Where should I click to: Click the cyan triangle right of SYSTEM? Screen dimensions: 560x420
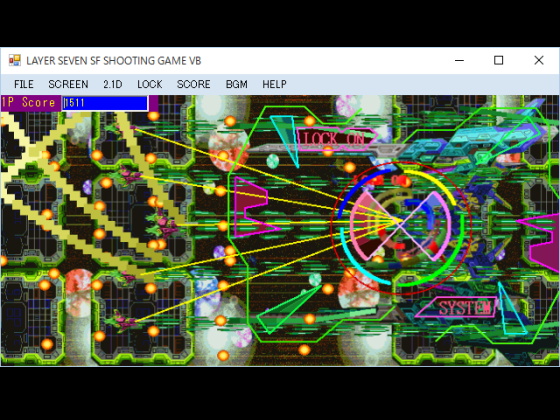(x=511, y=309)
